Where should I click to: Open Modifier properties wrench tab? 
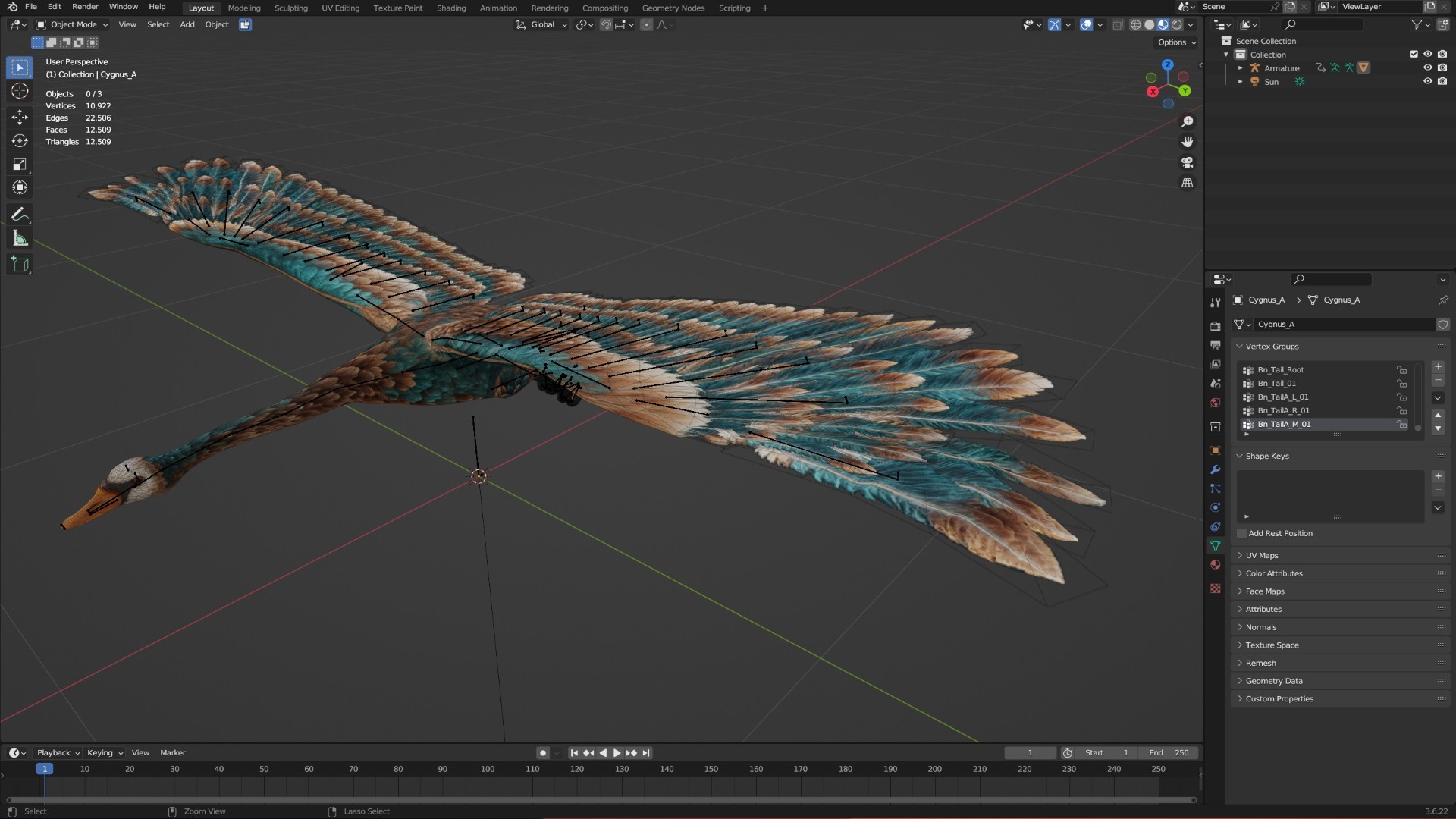point(1216,469)
